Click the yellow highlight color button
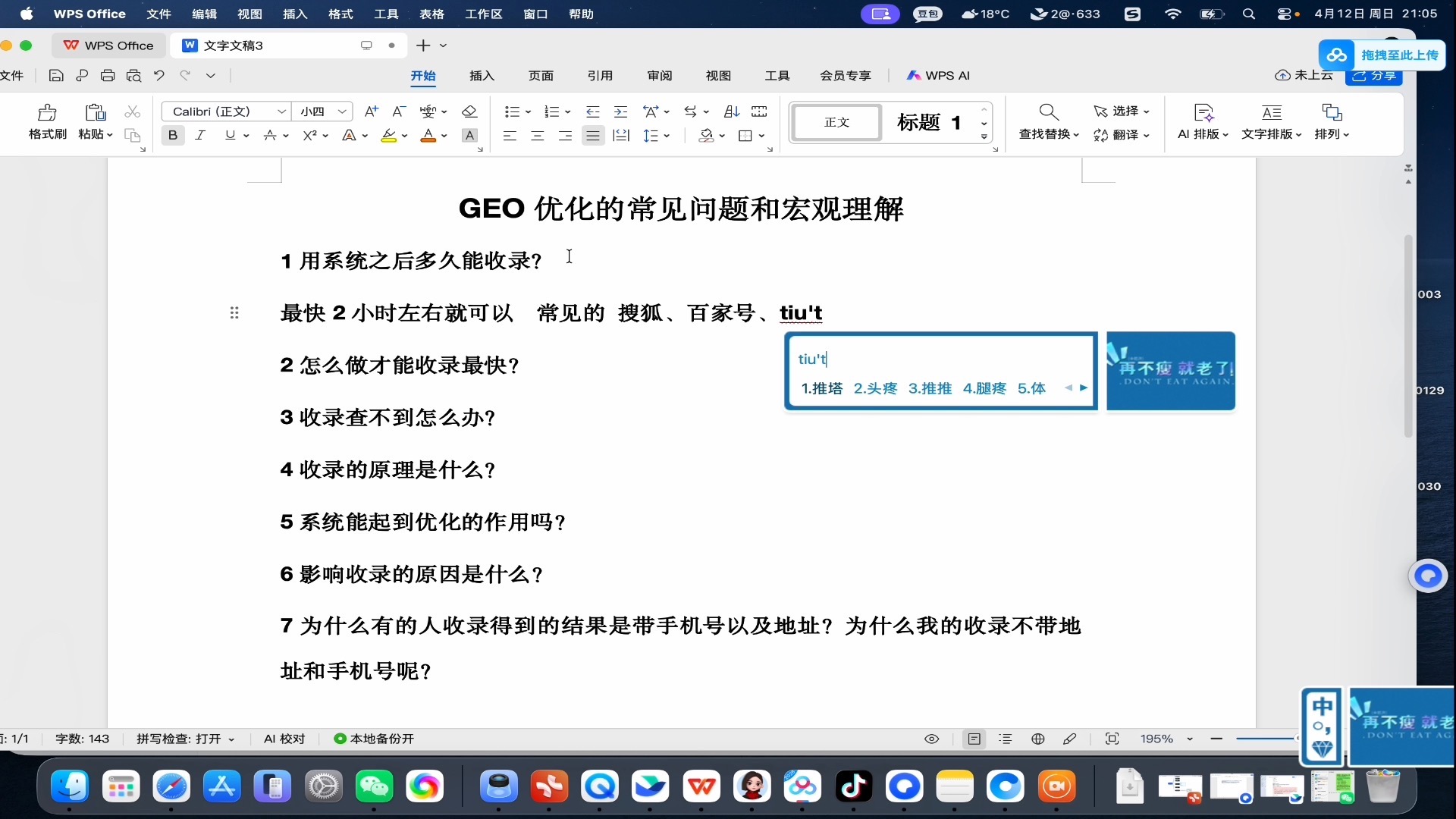The height and width of the screenshot is (819, 1456). point(388,136)
